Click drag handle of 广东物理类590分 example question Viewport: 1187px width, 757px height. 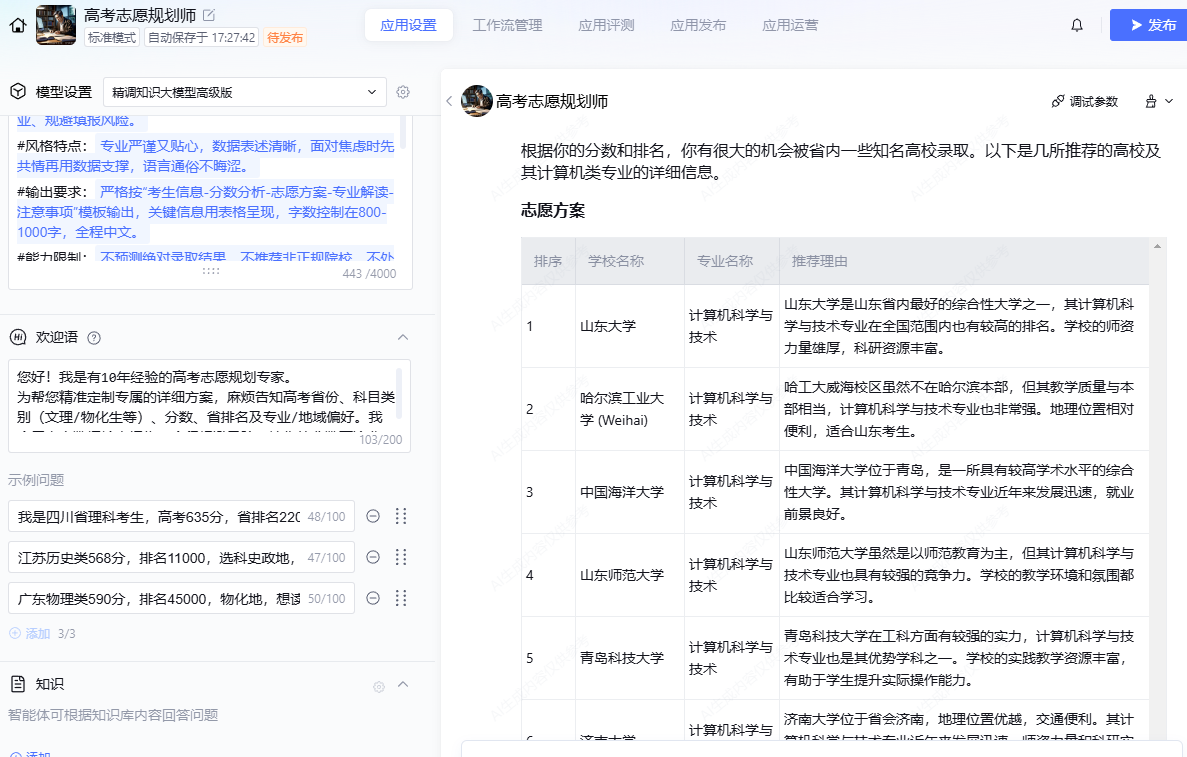click(401, 598)
